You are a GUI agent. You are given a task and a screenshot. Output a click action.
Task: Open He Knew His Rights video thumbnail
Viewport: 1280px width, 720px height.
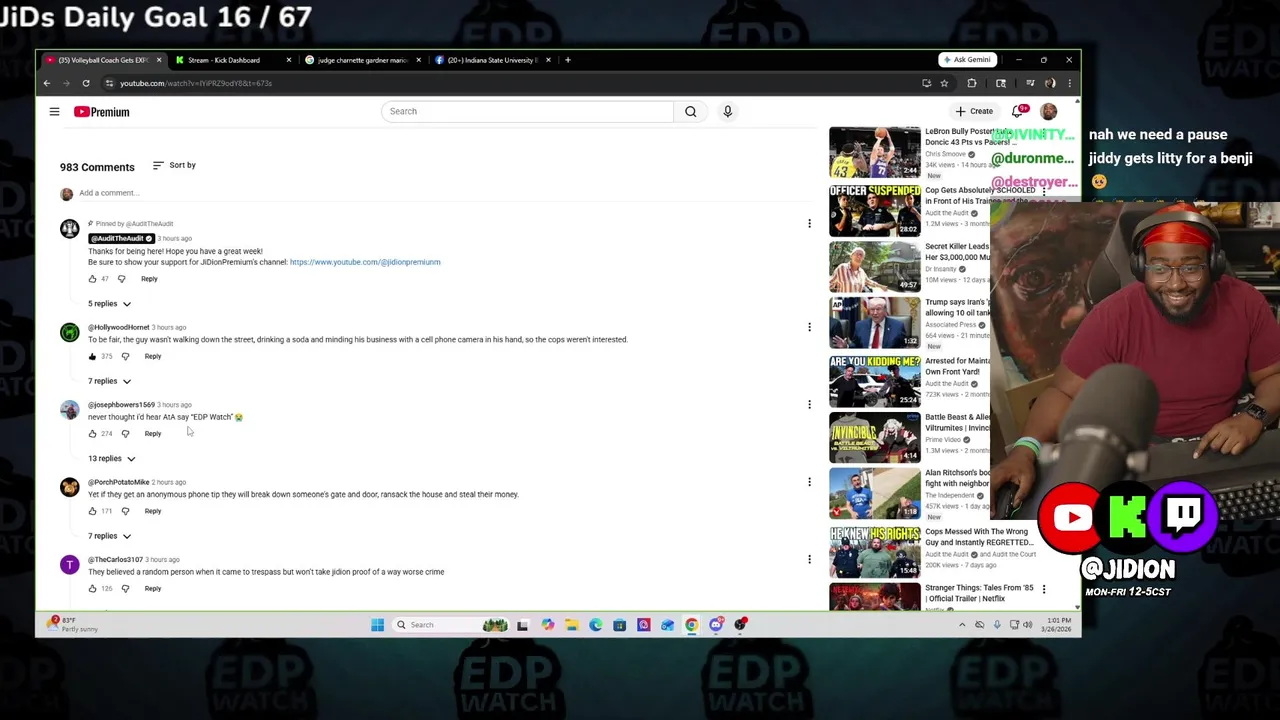[874, 552]
